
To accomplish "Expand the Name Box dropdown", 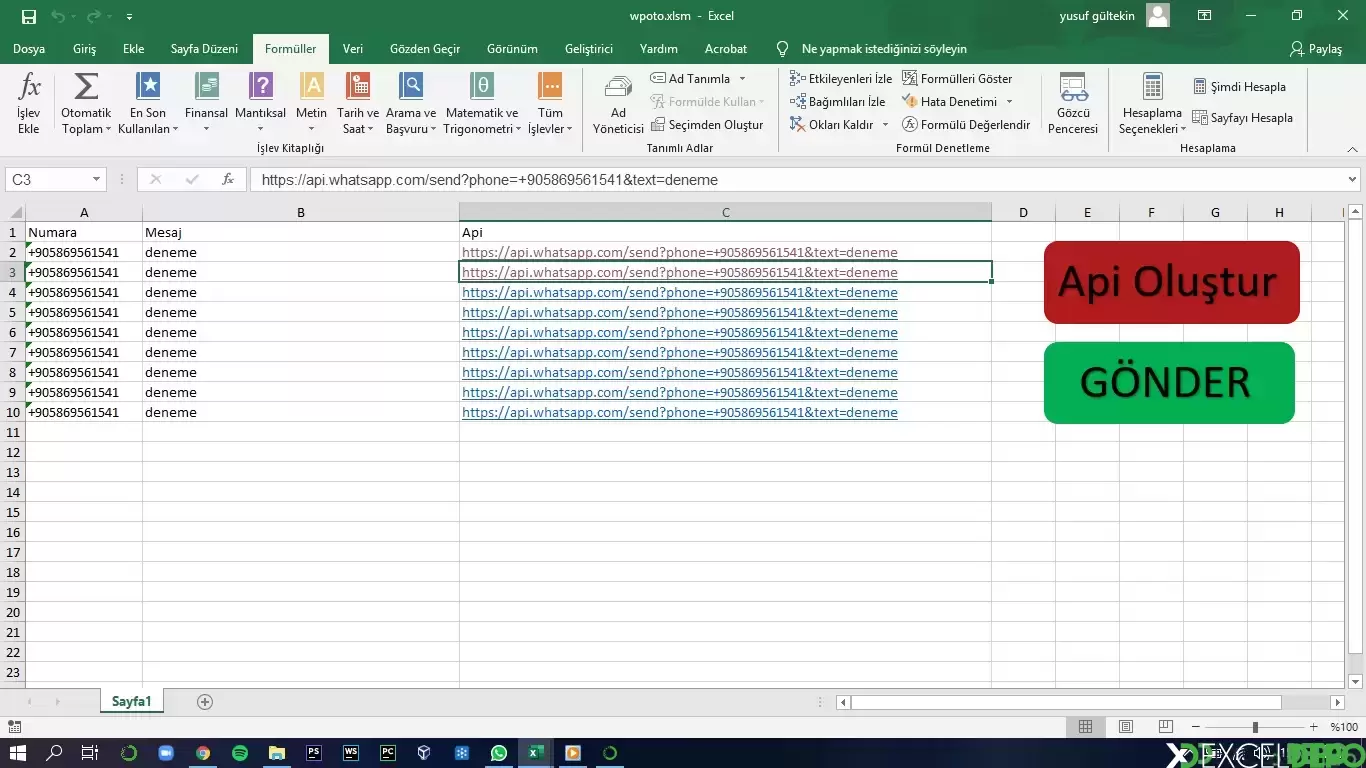I will coord(97,180).
